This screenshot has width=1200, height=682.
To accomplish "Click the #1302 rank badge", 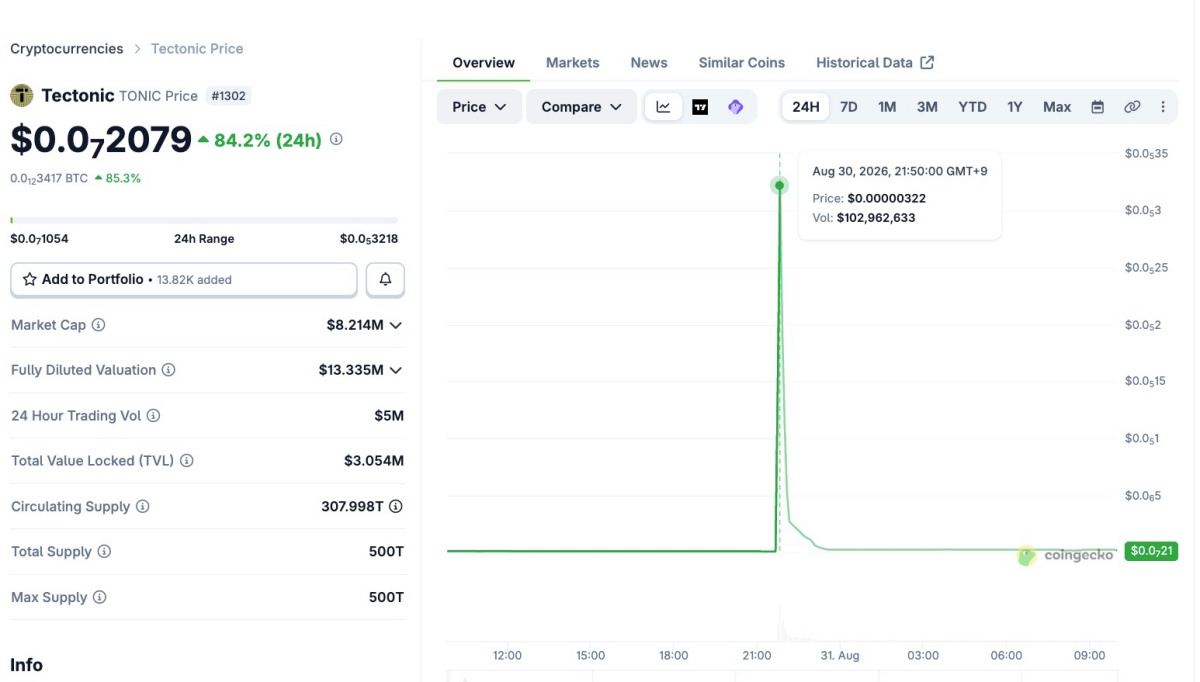I will tap(228, 96).
